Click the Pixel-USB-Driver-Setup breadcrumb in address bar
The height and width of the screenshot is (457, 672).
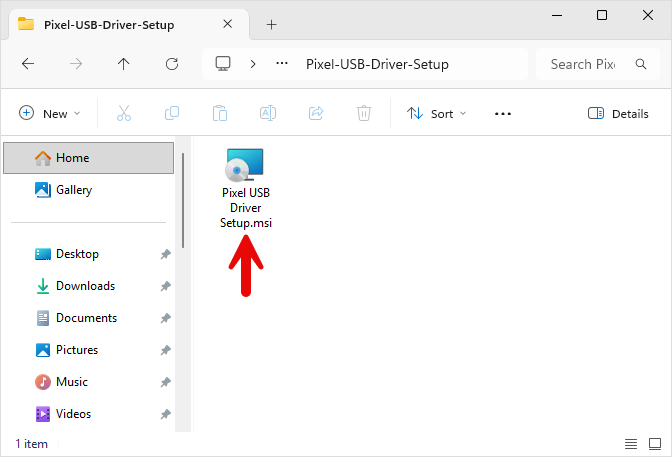click(x=377, y=64)
